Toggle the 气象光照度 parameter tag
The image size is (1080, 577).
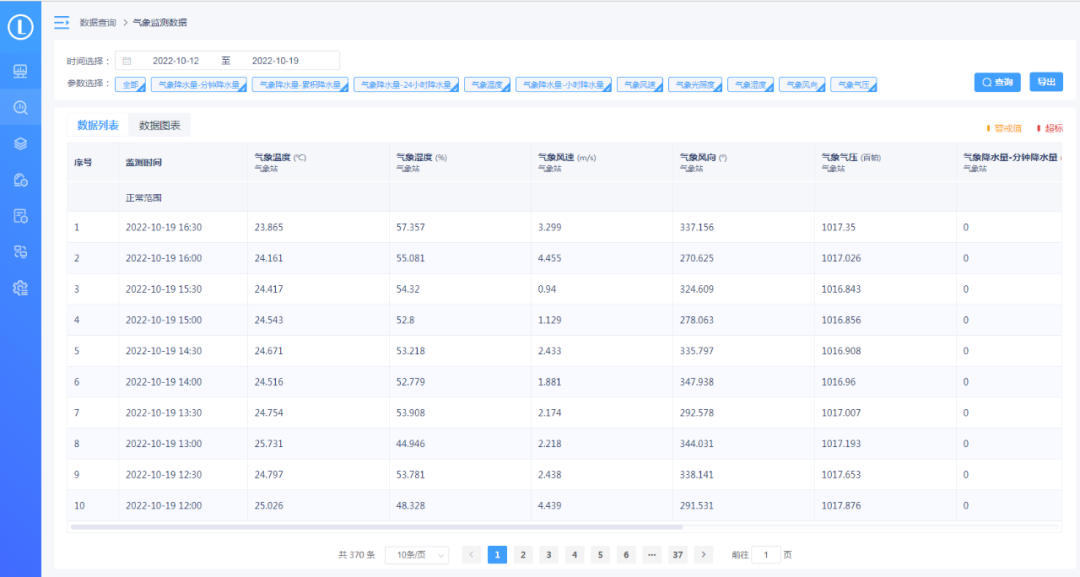click(695, 85)
